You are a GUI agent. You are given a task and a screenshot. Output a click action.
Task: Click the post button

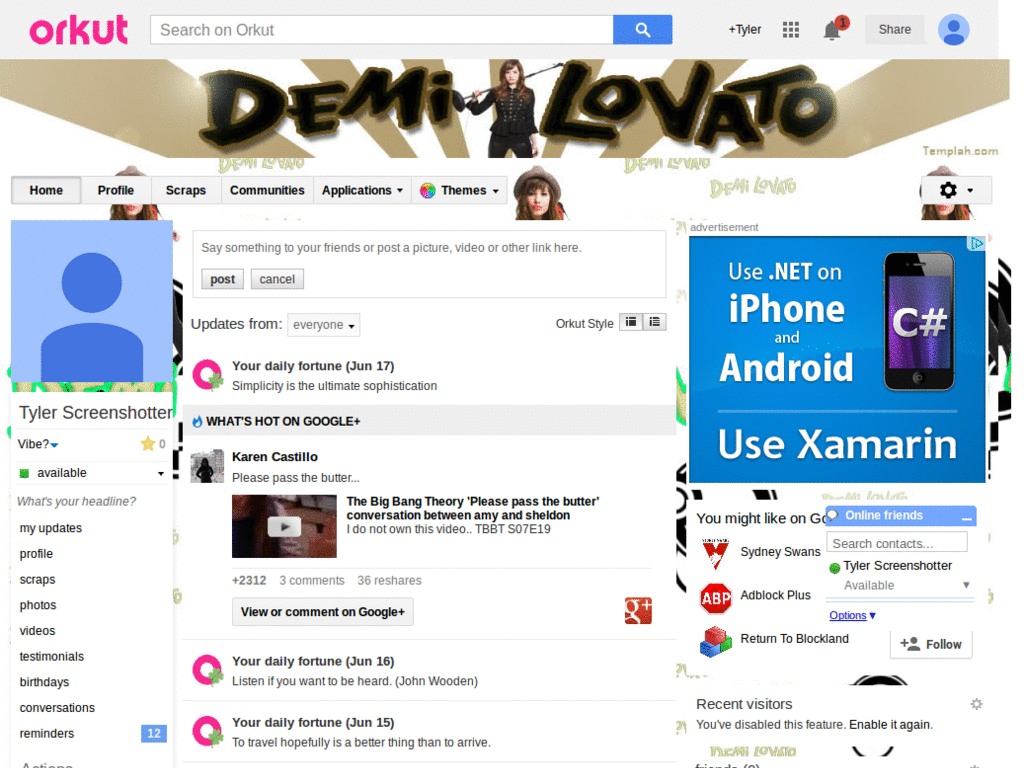click(x=222, y=279)
